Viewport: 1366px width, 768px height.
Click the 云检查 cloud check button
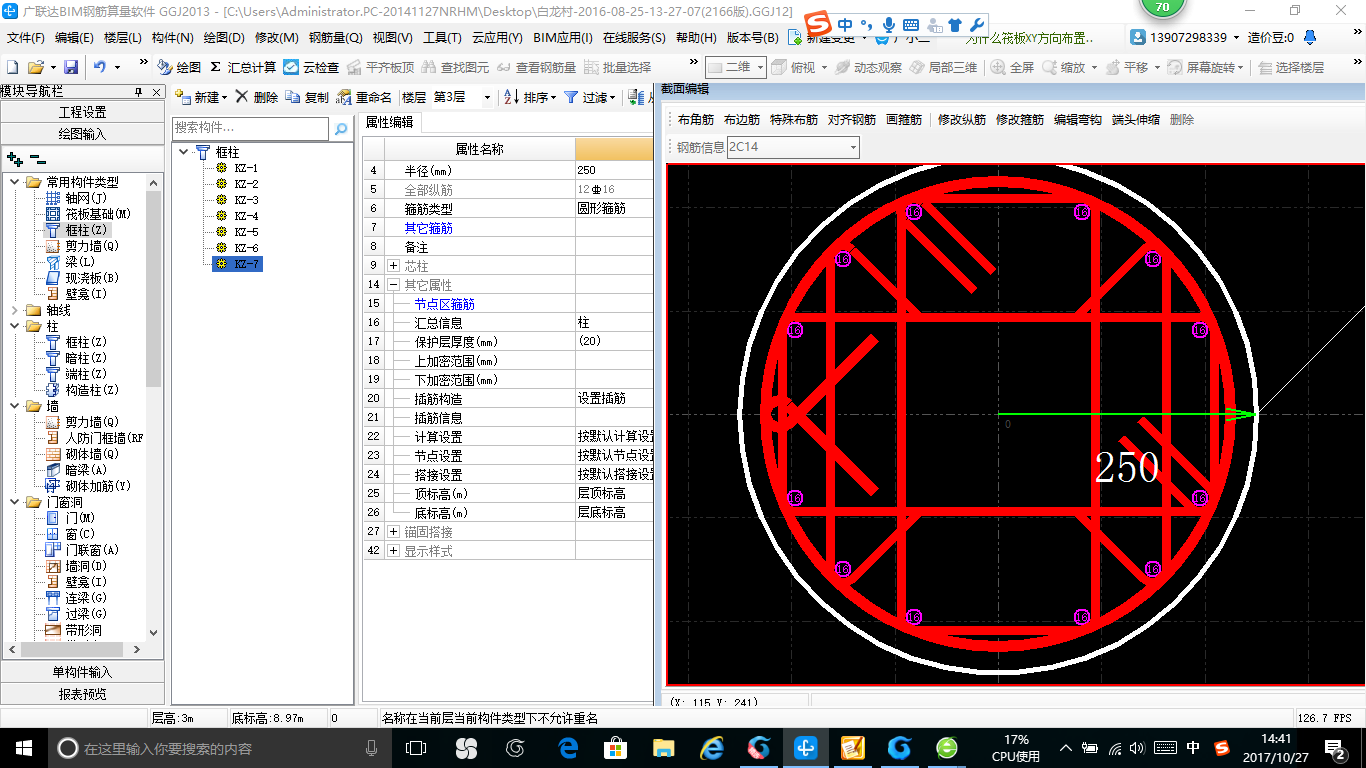point(311,67)
